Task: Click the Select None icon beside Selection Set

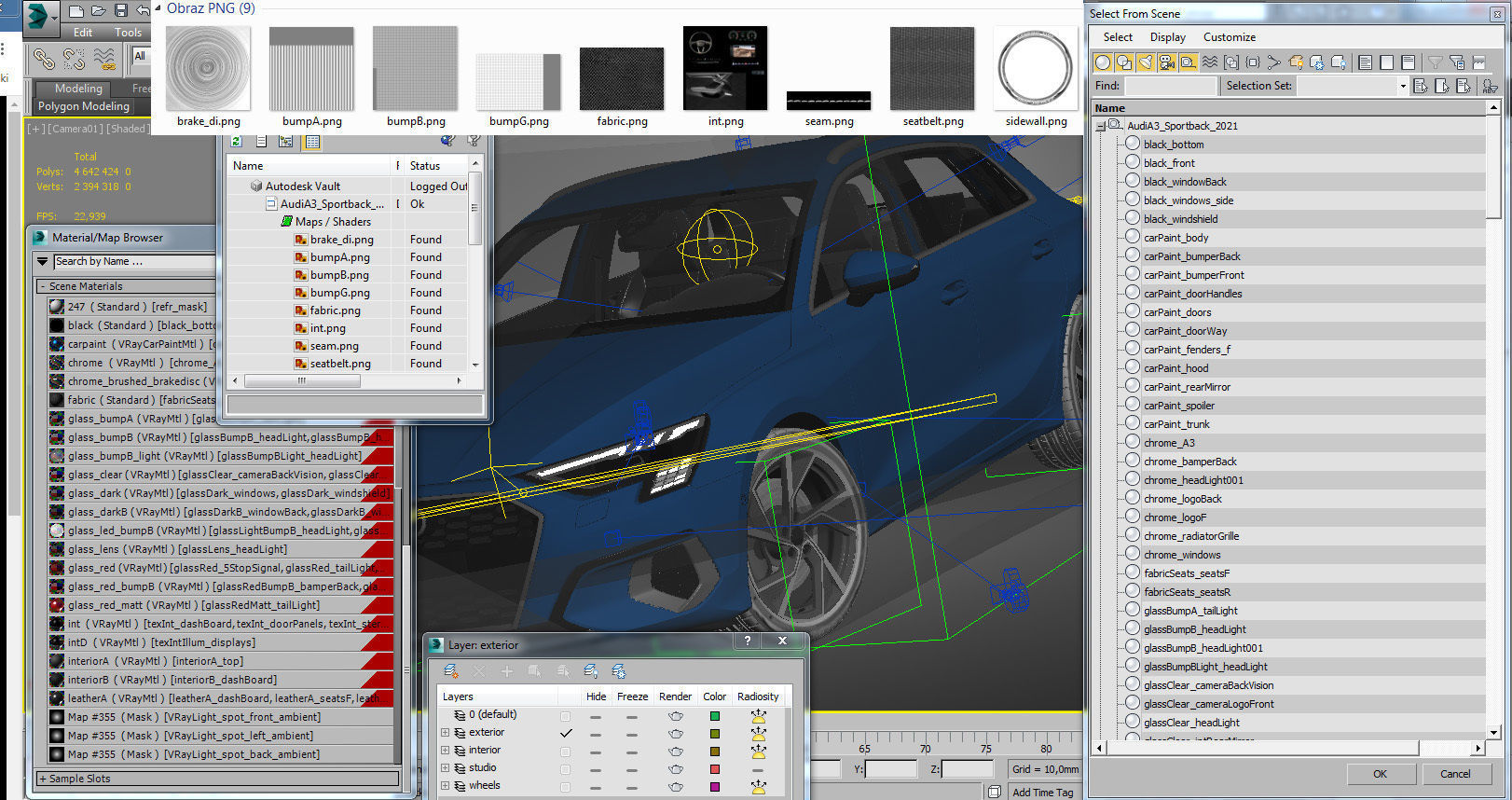Action: pyautogui.click(x=1442, y=86)
